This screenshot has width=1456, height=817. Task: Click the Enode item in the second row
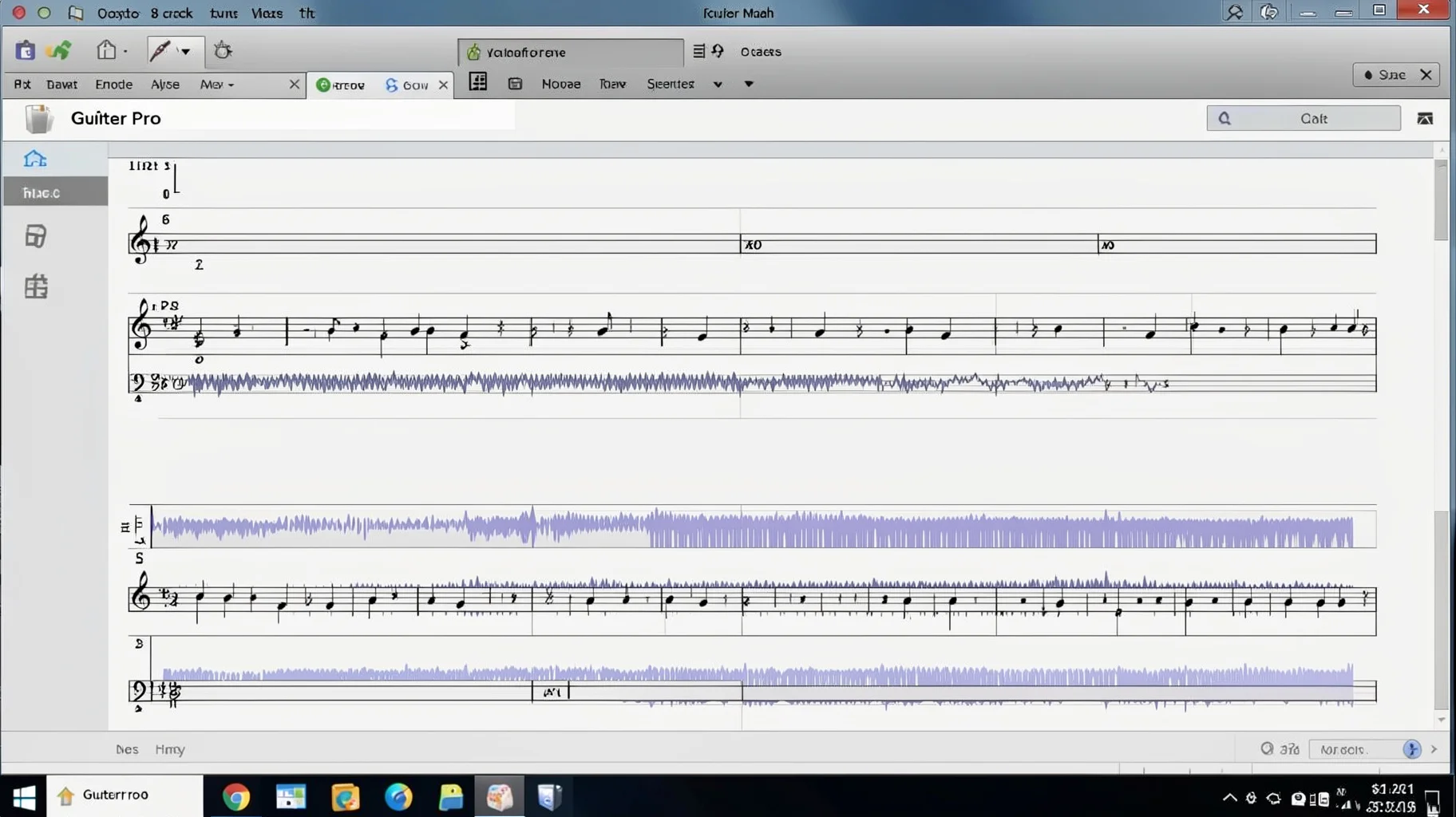(113, 84)
